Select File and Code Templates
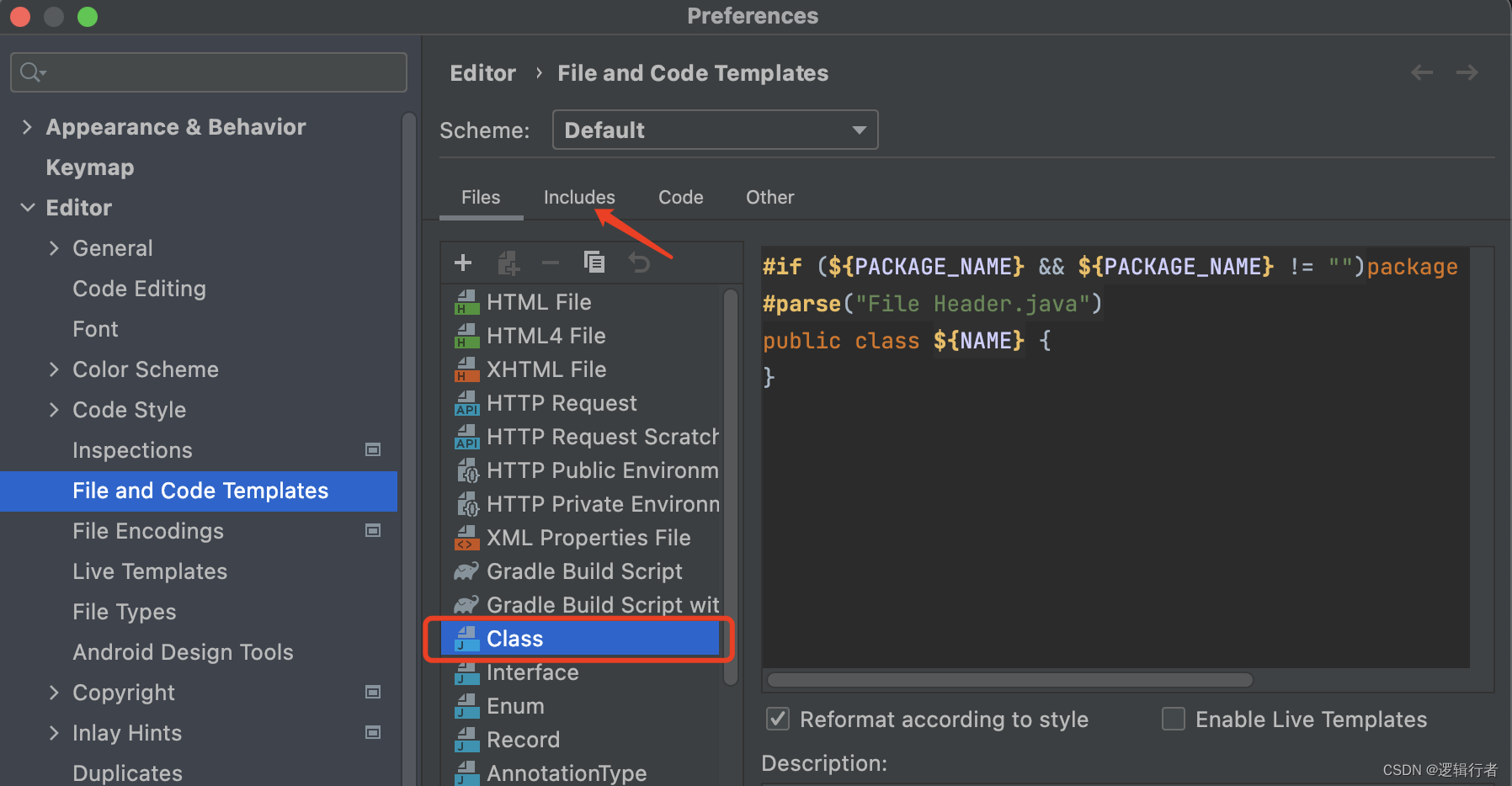The image size is (1512, 786). pos(199,491)
